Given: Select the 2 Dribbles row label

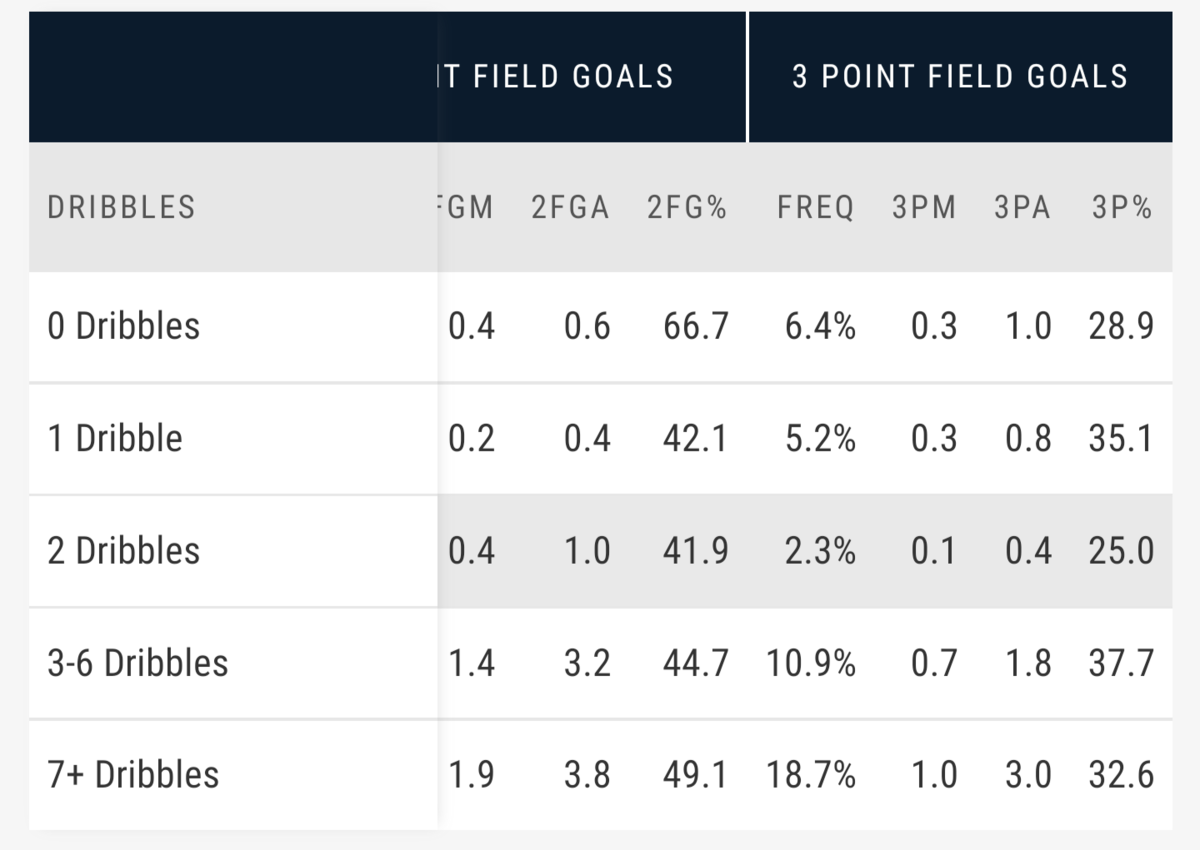Looking at the screenshot, I should point(124,550).
